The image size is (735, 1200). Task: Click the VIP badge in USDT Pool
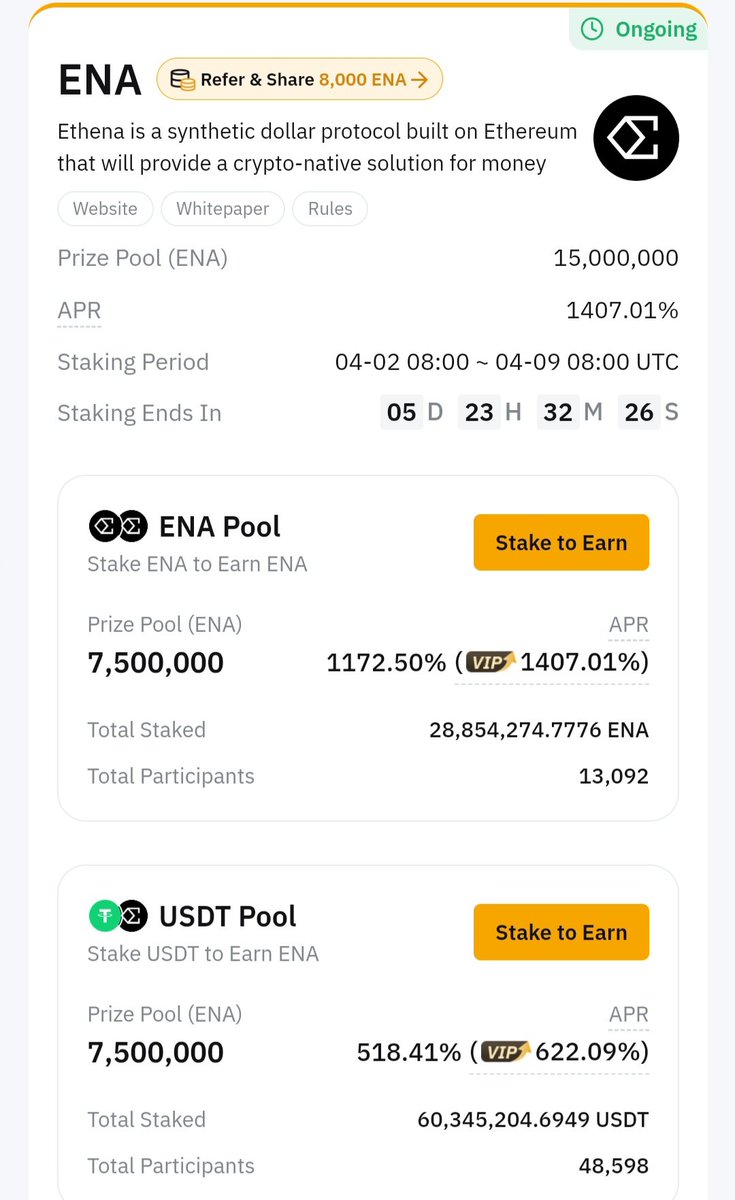(506, 1051)
